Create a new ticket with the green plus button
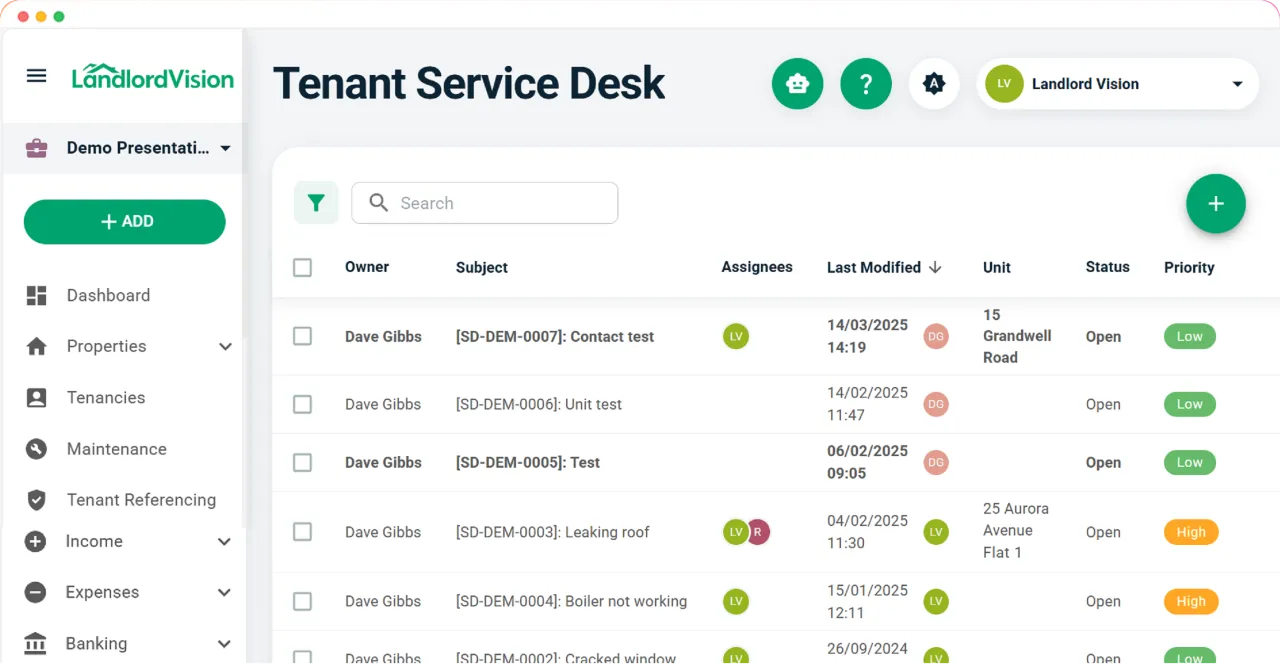Viewport: 1280px width, 664px height. 1216,203
